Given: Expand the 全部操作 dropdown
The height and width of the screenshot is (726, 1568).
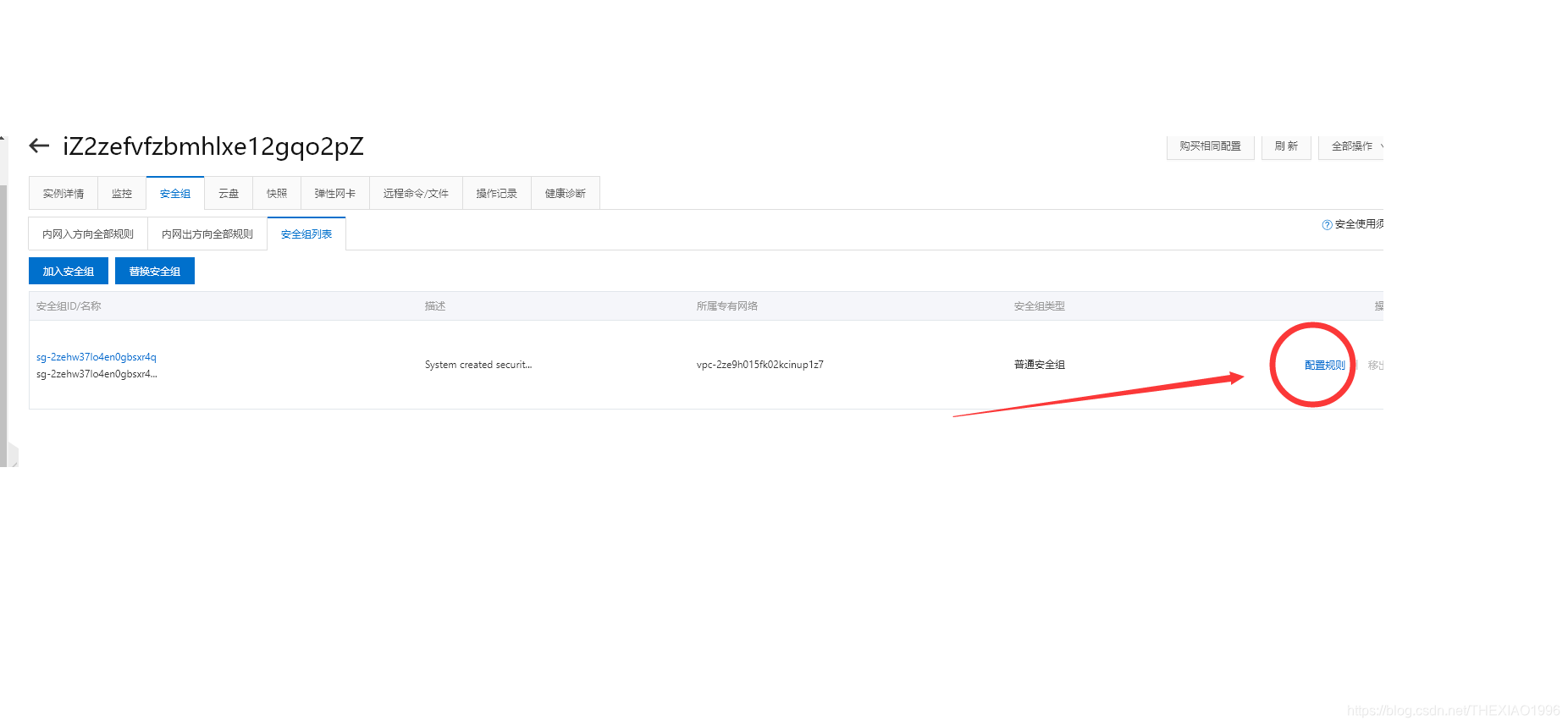Looking at the screenshot, I should [1352, 146].
